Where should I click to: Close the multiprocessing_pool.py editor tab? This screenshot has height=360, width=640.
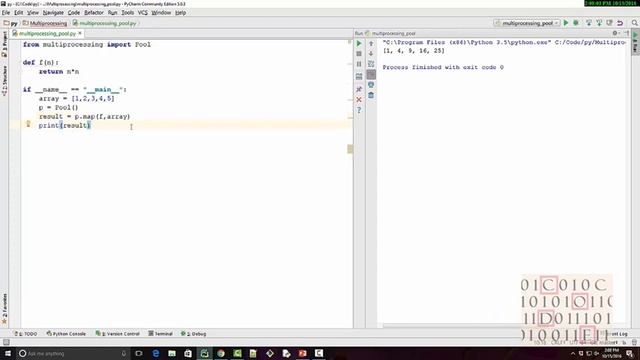(x=80, y=33)
